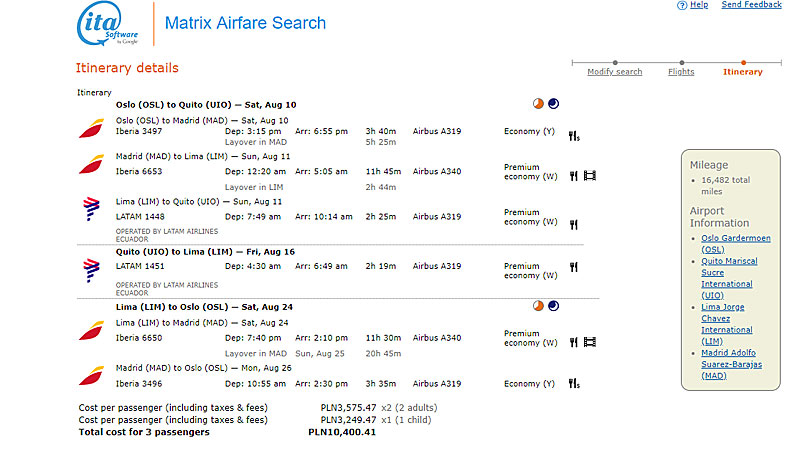
Task: Click orange sun icon on Lima to Oslo
Action: point(538,306)
